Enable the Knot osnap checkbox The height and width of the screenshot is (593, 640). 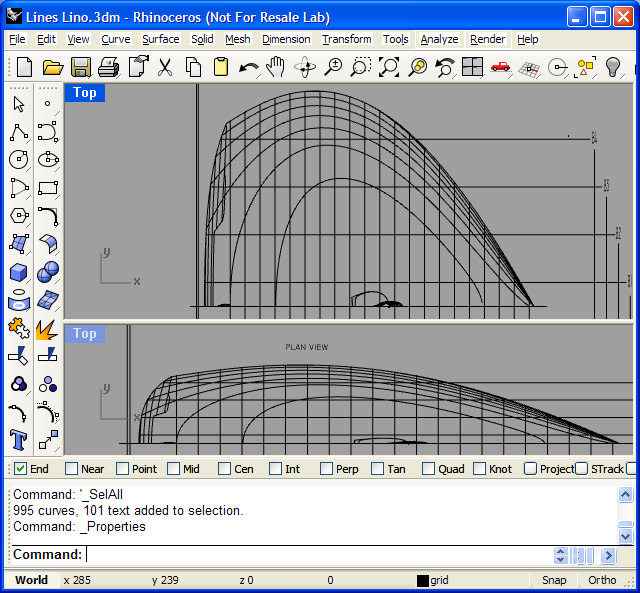click(480, 469)
